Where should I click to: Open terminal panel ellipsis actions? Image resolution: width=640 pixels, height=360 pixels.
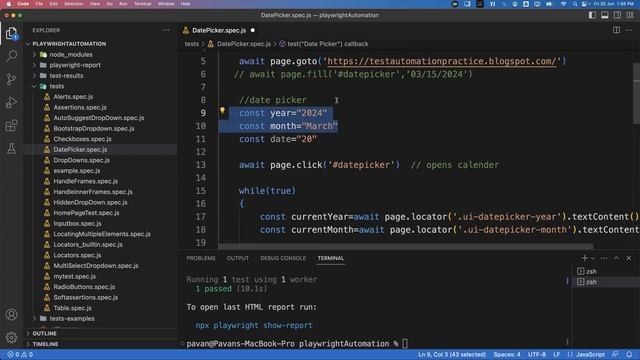click(604, 258)
